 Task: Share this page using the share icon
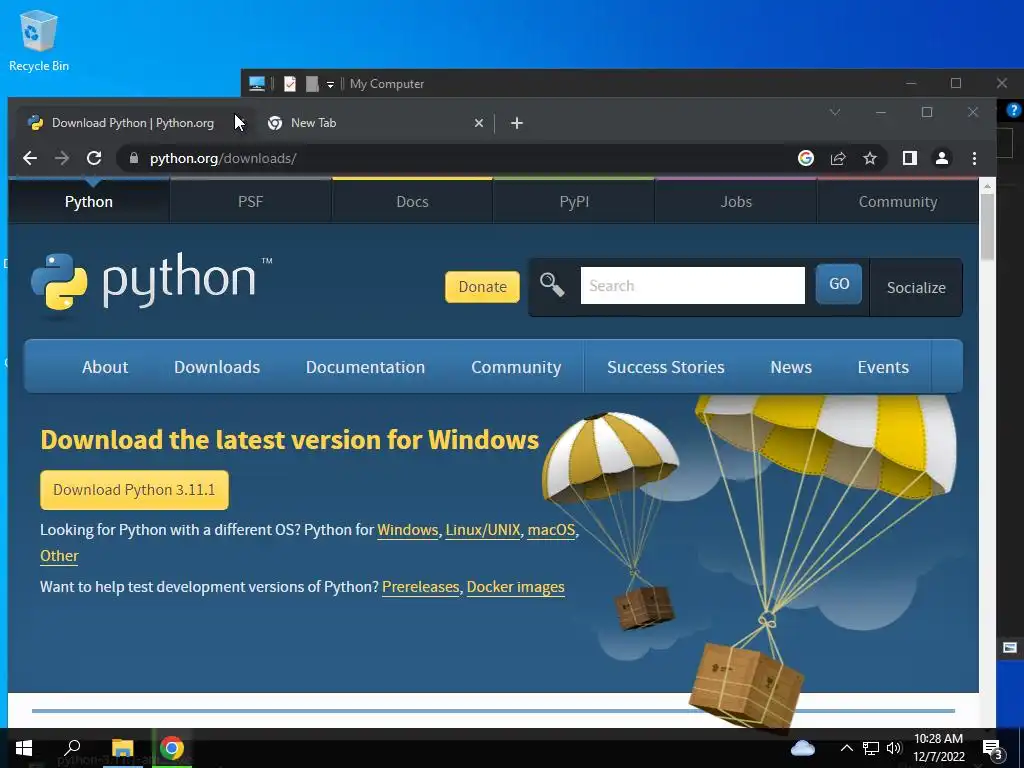(x=838, y=158)
